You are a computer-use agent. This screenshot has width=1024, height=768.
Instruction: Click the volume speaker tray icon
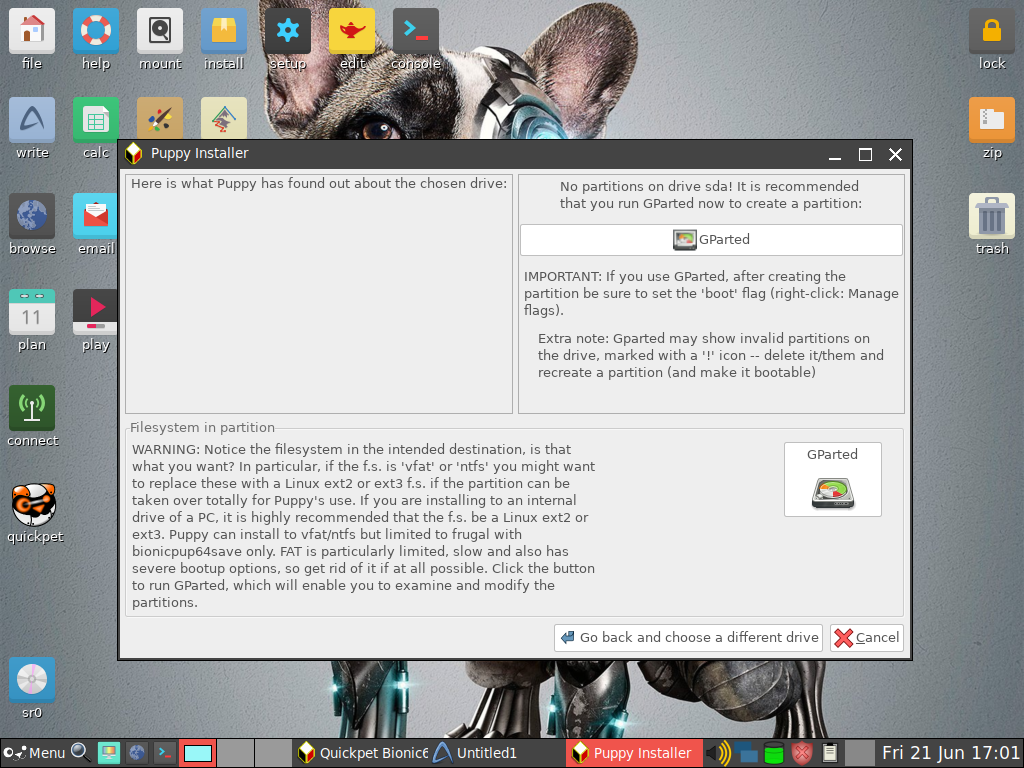(x=718, y=753)
